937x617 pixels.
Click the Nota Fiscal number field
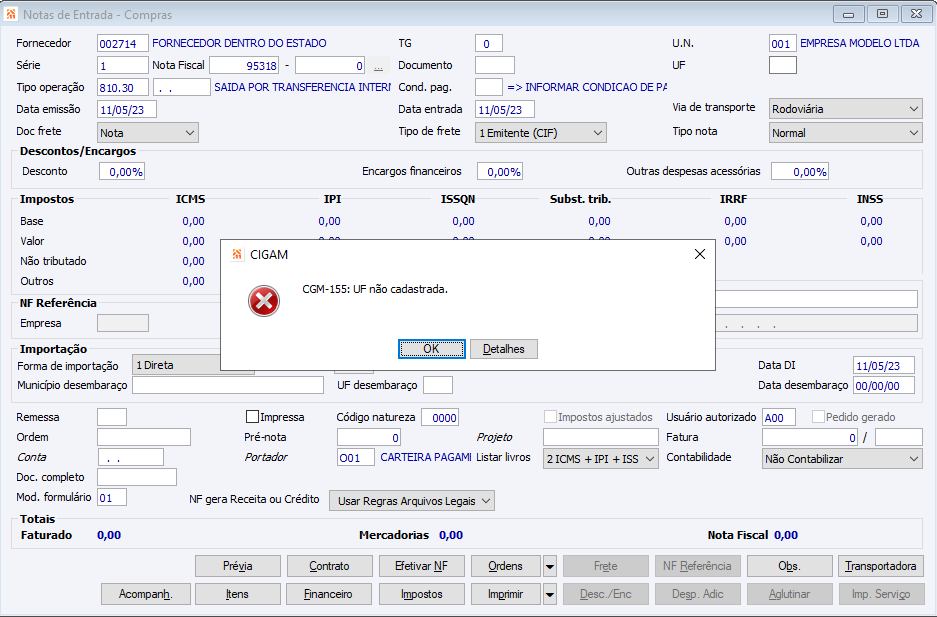coord(244,65)
